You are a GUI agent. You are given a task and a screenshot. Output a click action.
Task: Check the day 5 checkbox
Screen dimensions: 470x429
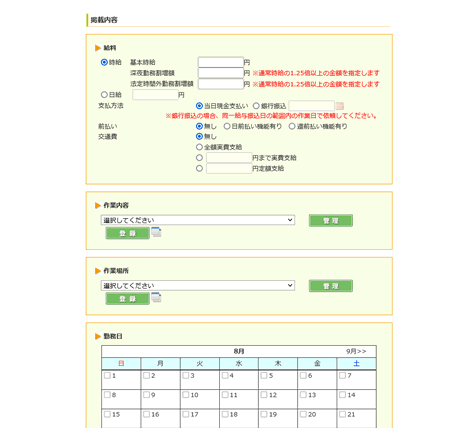264,376
